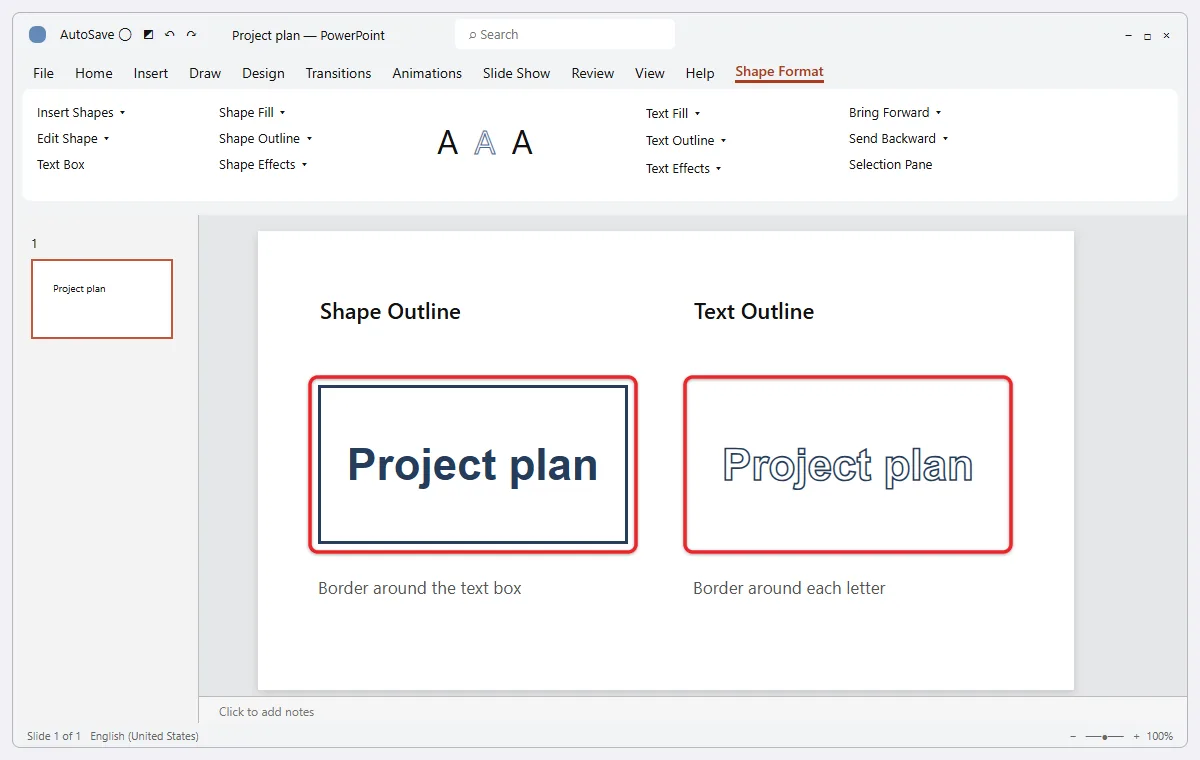Redo the last action
Viewport: 1200px width, 760px height.
click(191, 35)
